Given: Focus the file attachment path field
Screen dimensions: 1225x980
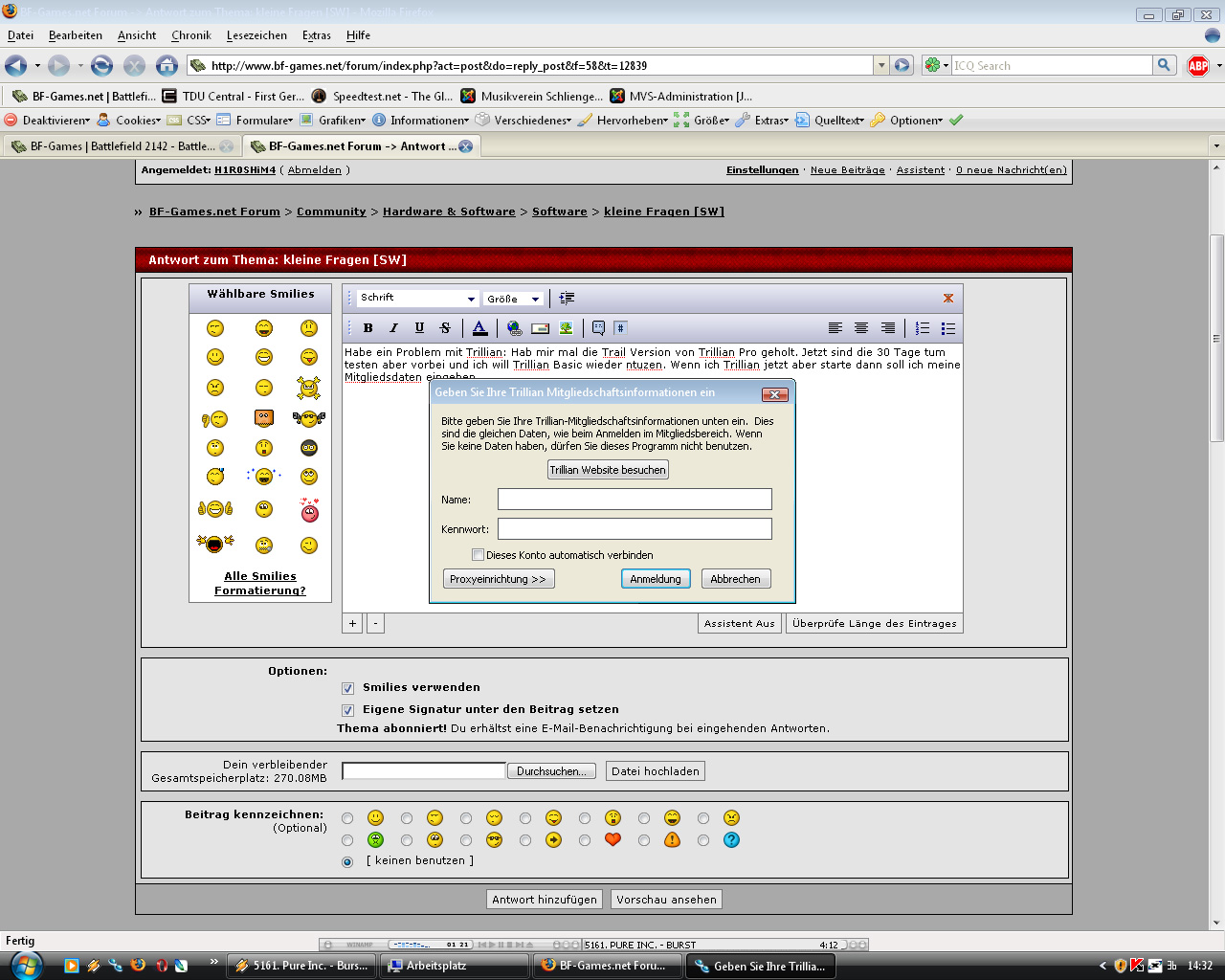Looking at the screenshot, I should pos(423,770).
